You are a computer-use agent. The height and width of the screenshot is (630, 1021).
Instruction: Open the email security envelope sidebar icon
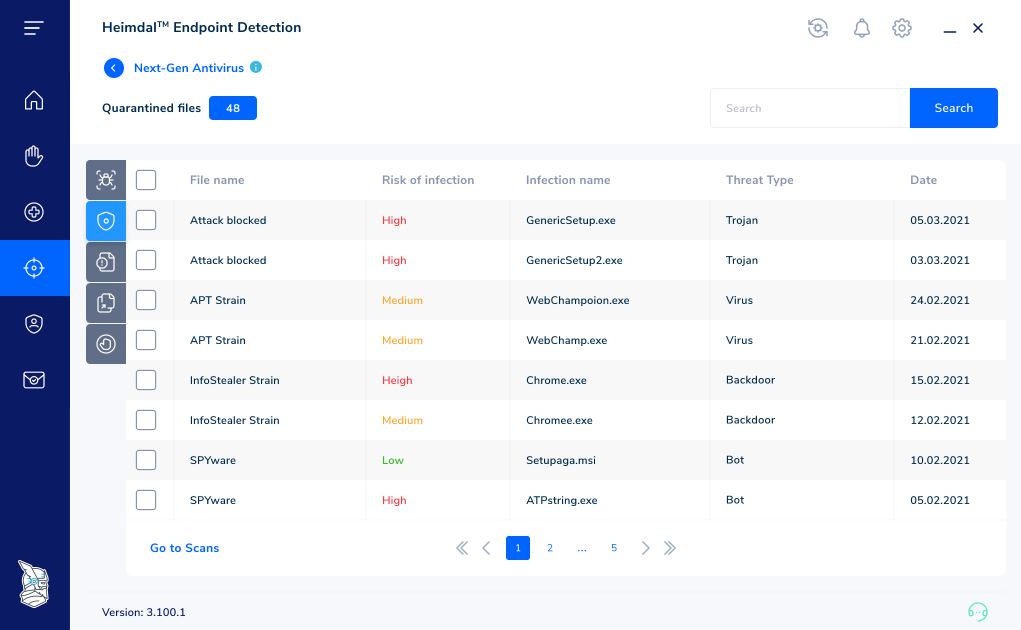(x=34, y=380)
